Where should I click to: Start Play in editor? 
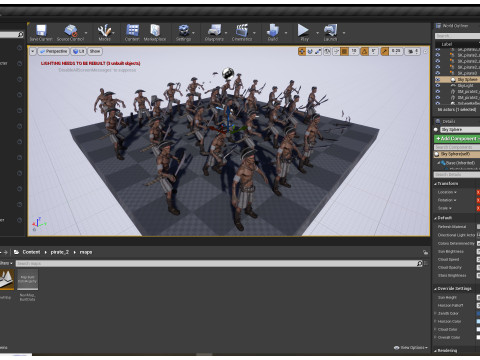point(303,33)
